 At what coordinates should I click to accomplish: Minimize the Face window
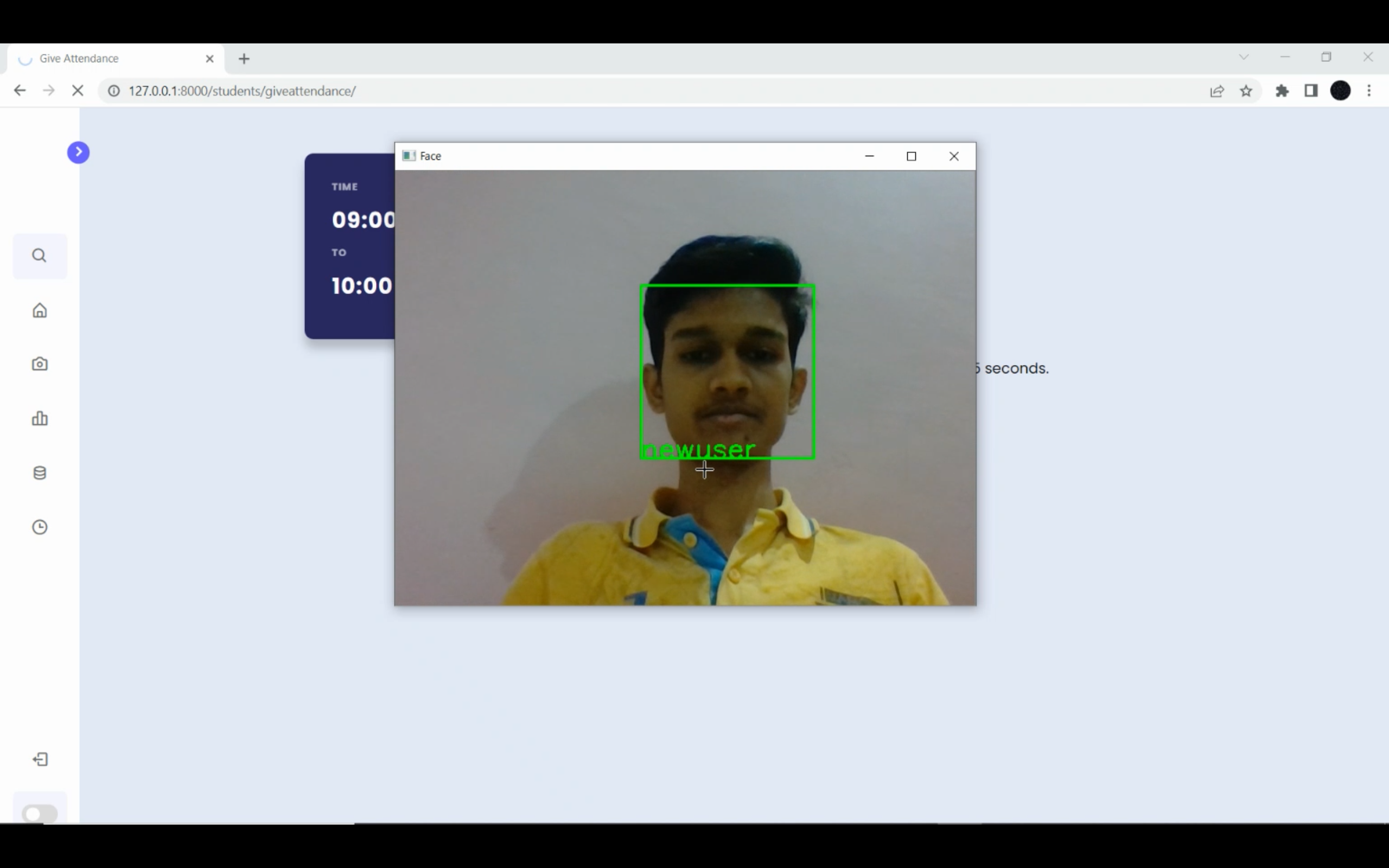(x=870, y=156)
